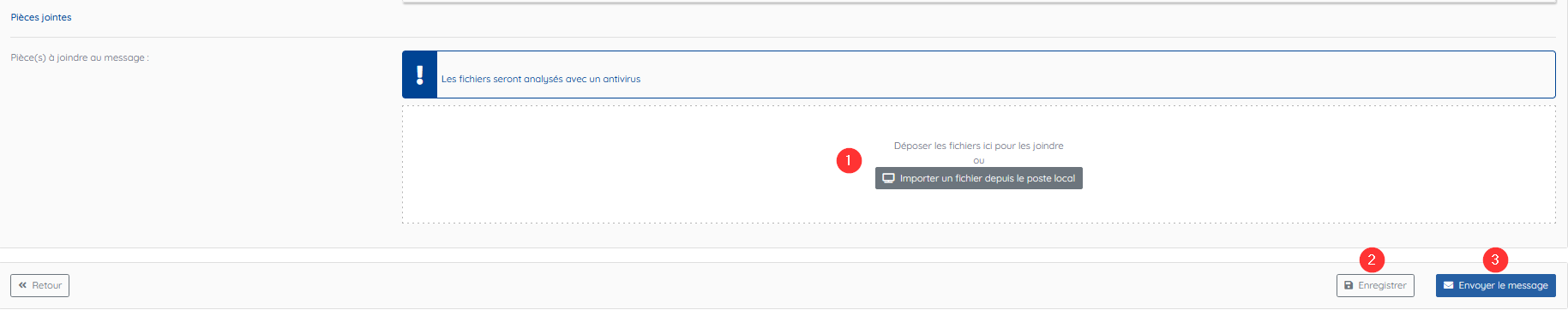Click the 'Déposer les fichiers ici' hint text
The image size is (1568, 310).
coord(978,146)
